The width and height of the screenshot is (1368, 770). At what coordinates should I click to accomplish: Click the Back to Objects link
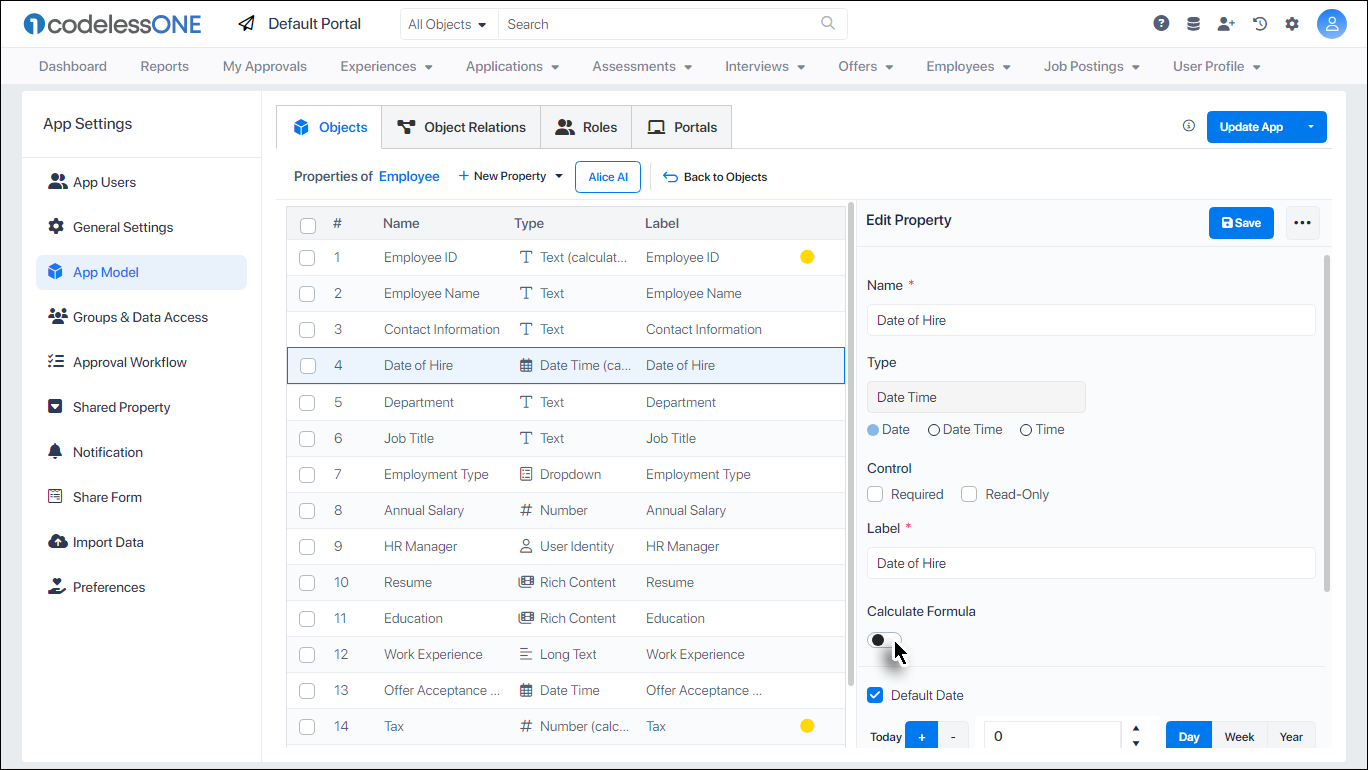click(x=715, y=177)
